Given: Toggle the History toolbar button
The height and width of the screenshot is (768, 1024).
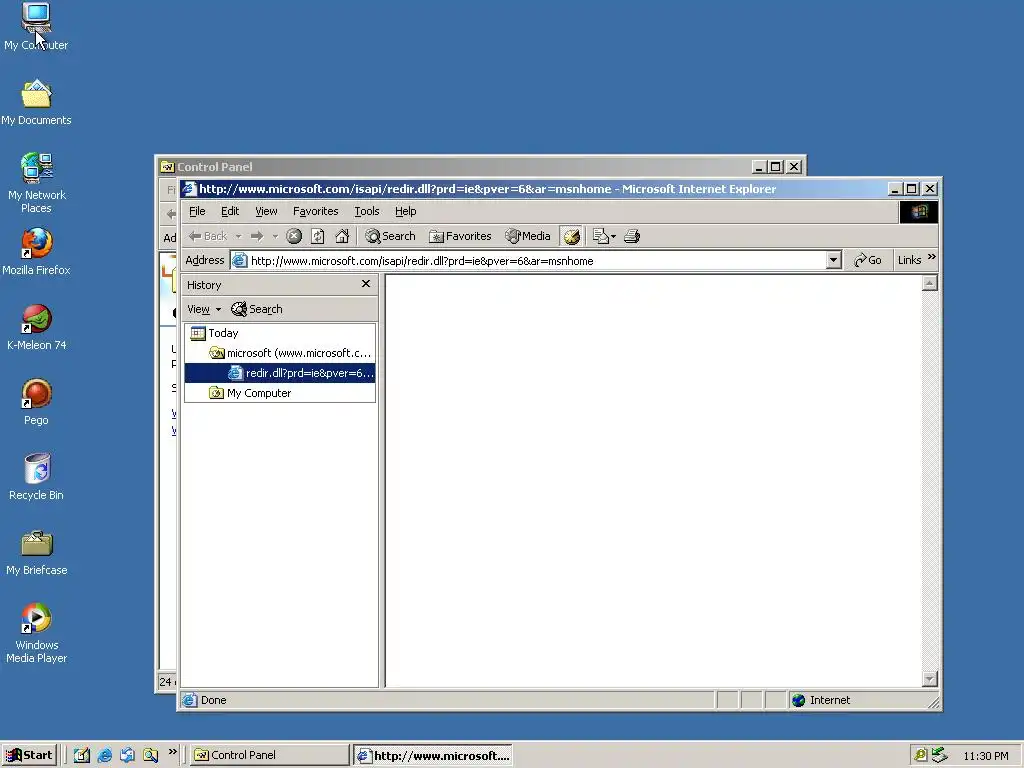Looking at the screenshot, I should (x=572, y=236).
